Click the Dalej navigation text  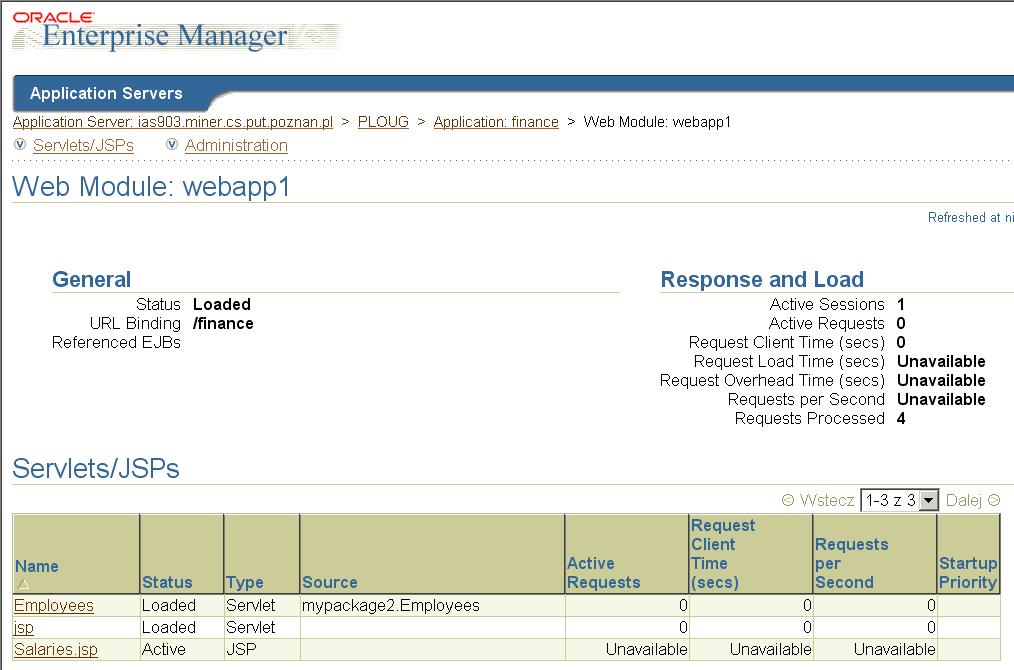(x=964, y=500)
